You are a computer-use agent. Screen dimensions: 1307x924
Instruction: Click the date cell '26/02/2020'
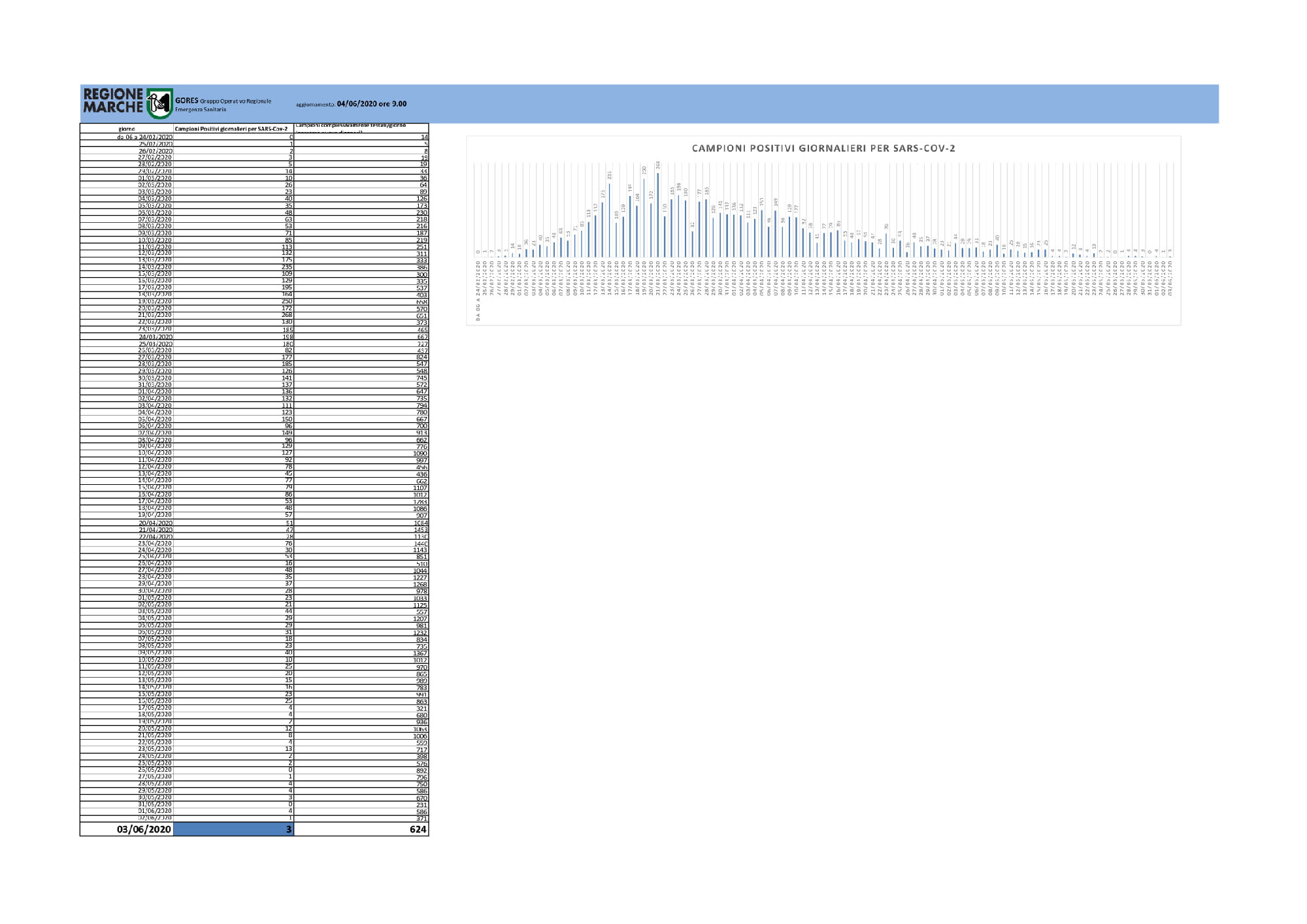[x=156, y=151]
